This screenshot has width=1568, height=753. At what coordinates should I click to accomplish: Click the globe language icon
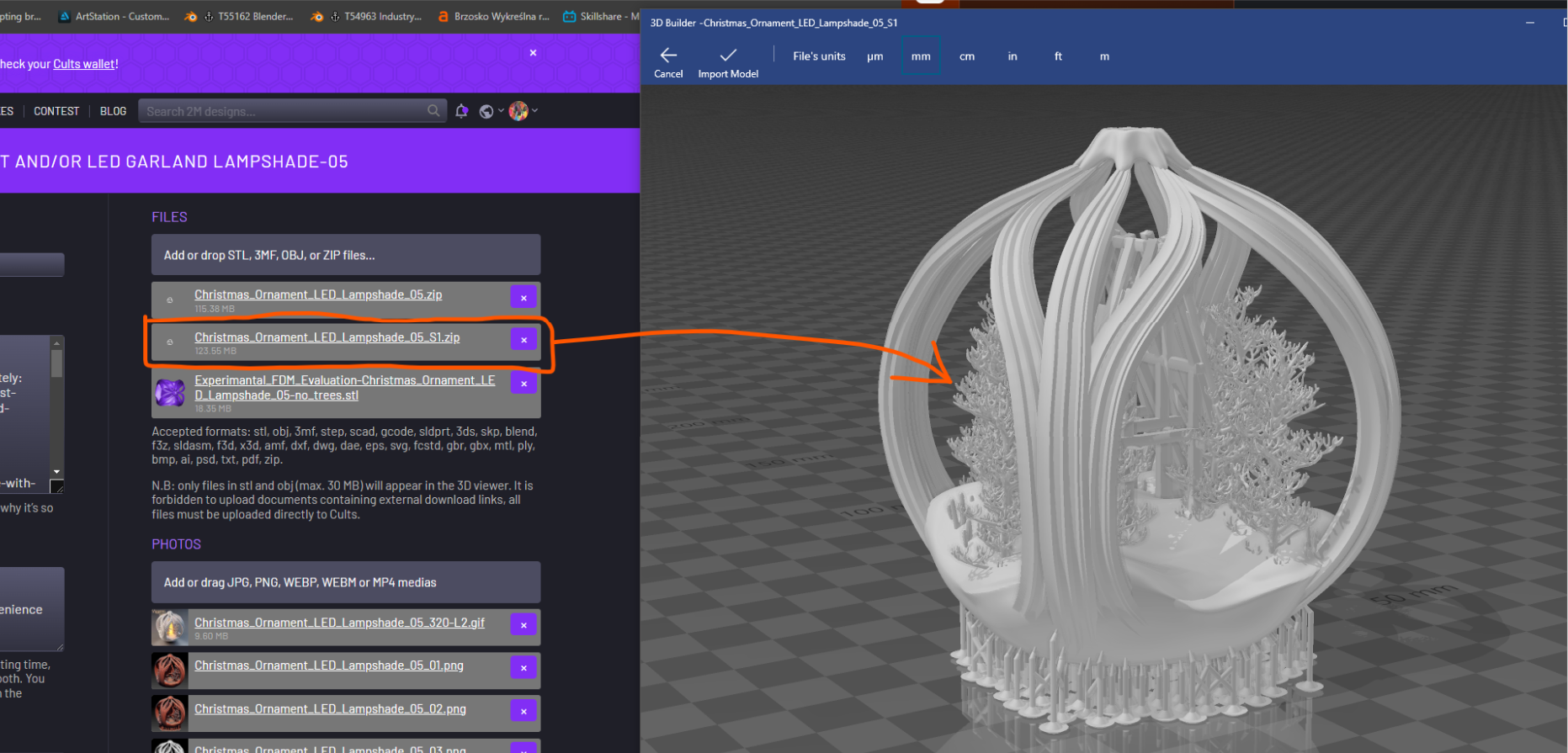click(x=486, y=111)
